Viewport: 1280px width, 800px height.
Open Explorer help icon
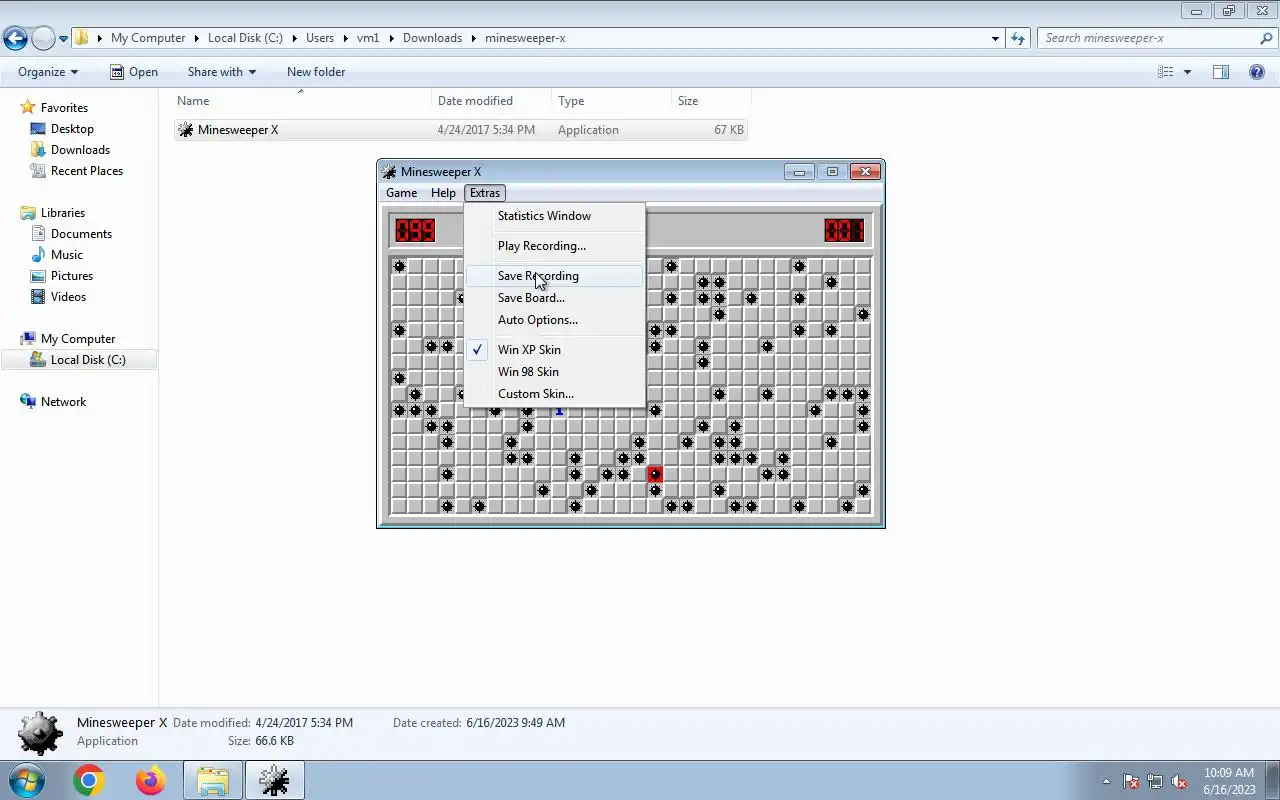pyautogui.click(x=1257, y=72)
